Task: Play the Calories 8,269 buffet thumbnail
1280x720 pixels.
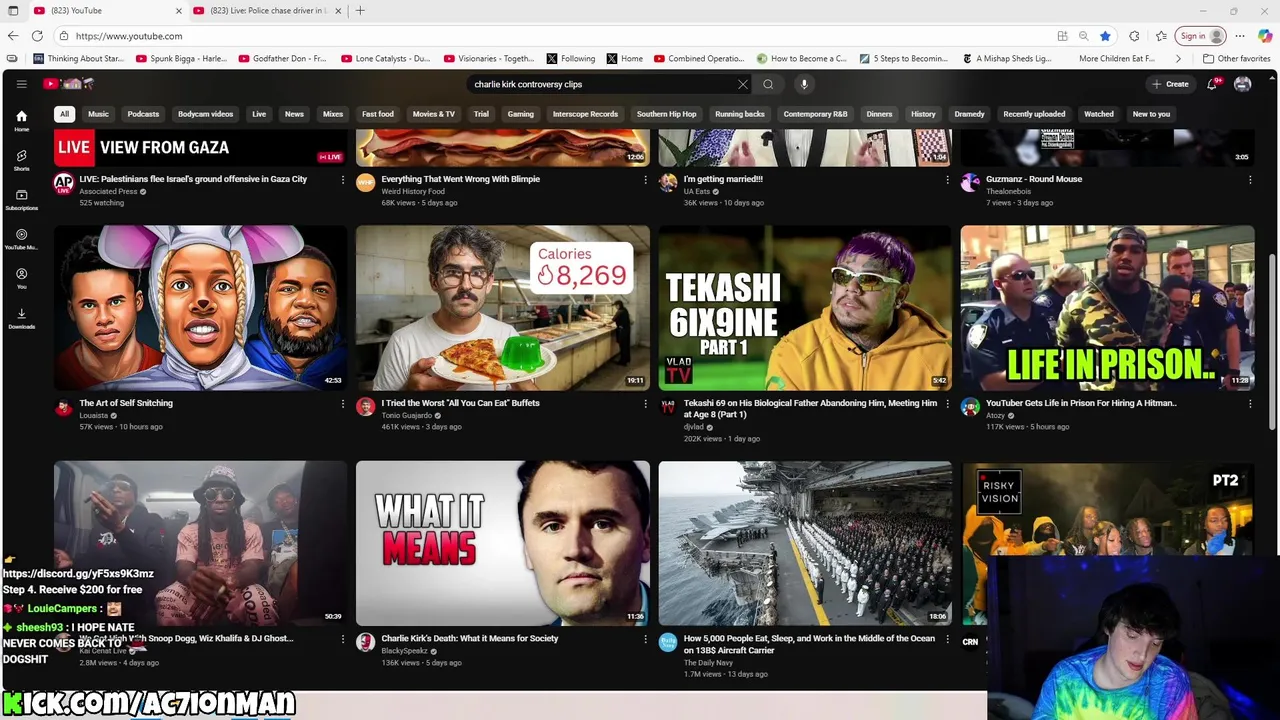Action: pos(502,307)
